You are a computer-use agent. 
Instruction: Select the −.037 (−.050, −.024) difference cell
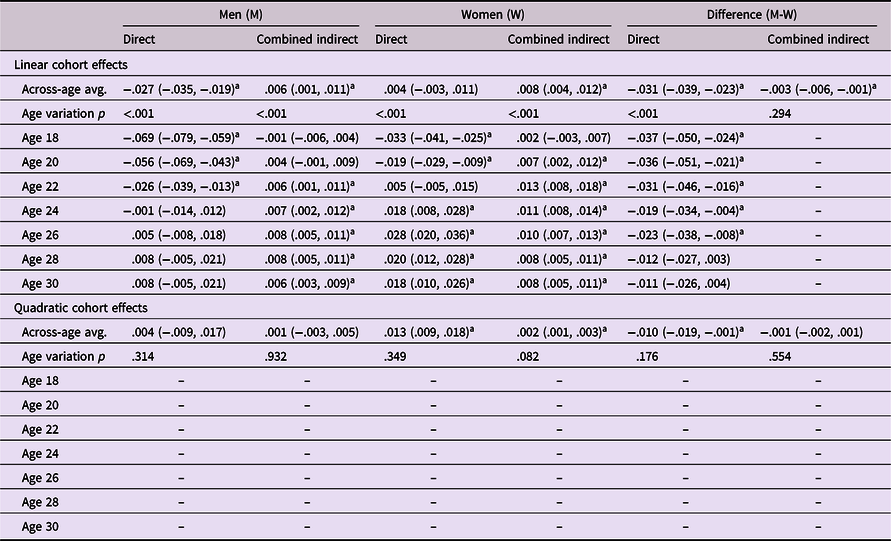tap(686, 137)
